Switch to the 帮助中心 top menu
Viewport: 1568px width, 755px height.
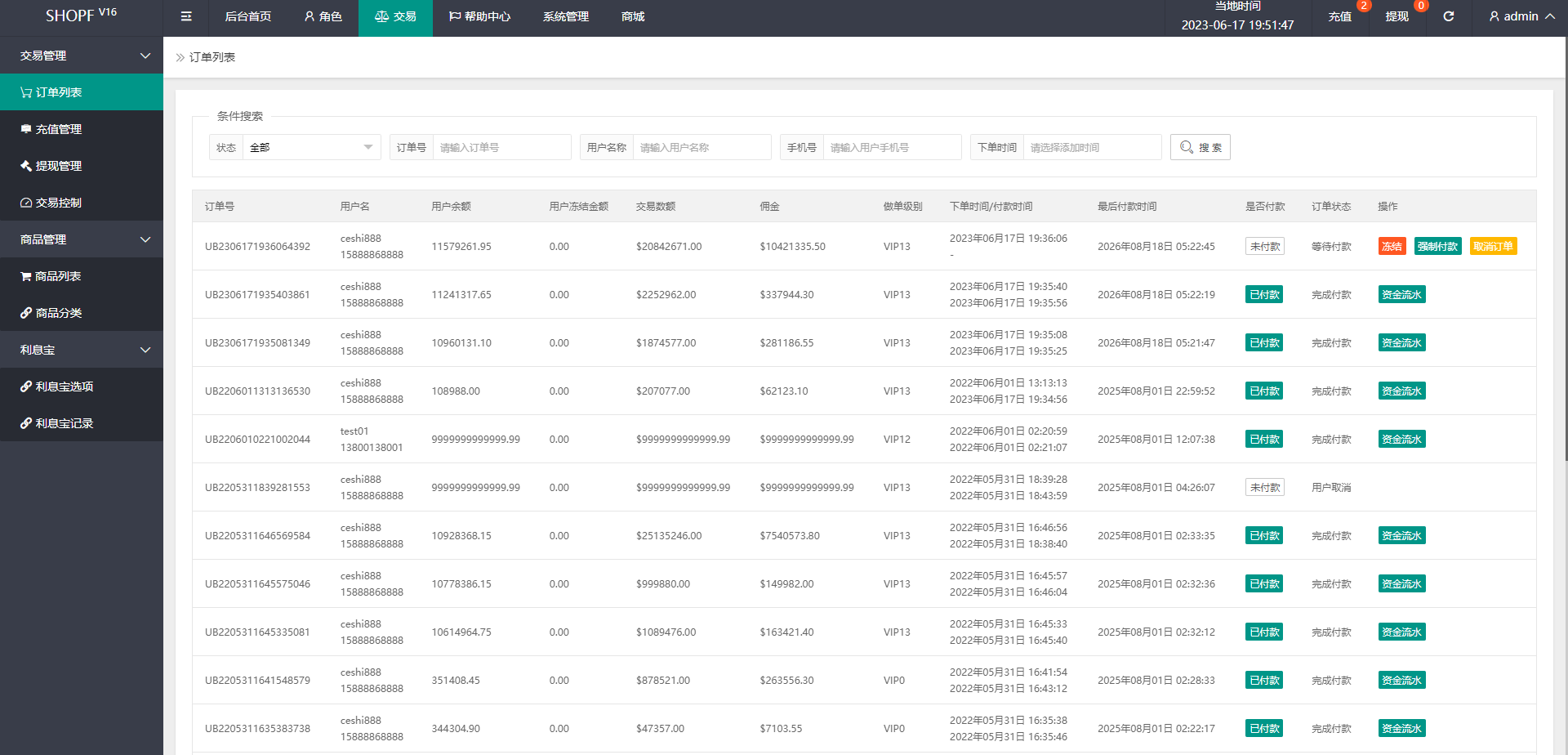479,16
